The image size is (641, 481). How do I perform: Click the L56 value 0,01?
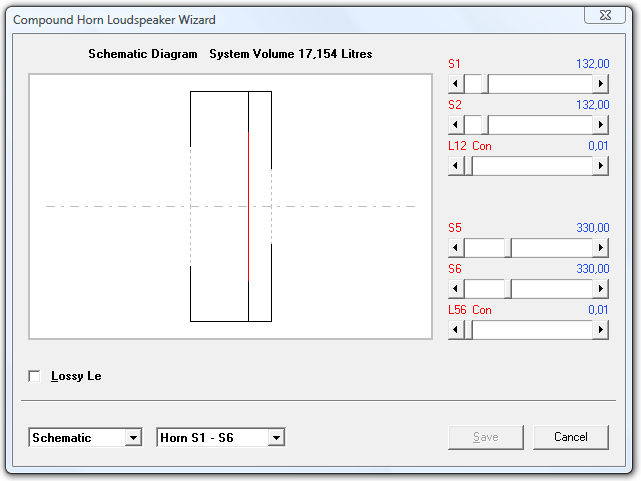[598, 310]
